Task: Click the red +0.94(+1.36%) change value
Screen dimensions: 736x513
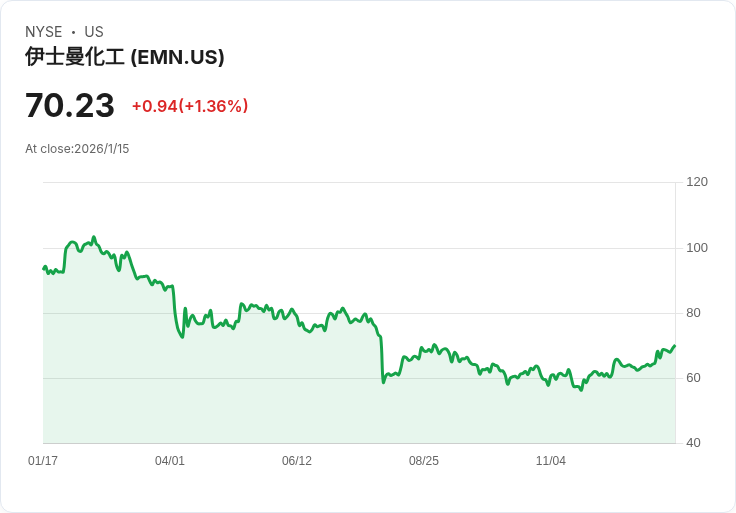Action: [190, 106]
